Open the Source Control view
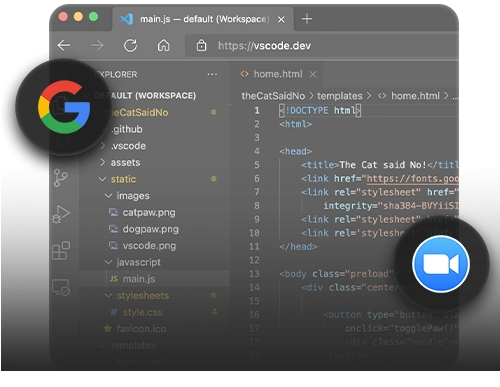 point(61,178)
